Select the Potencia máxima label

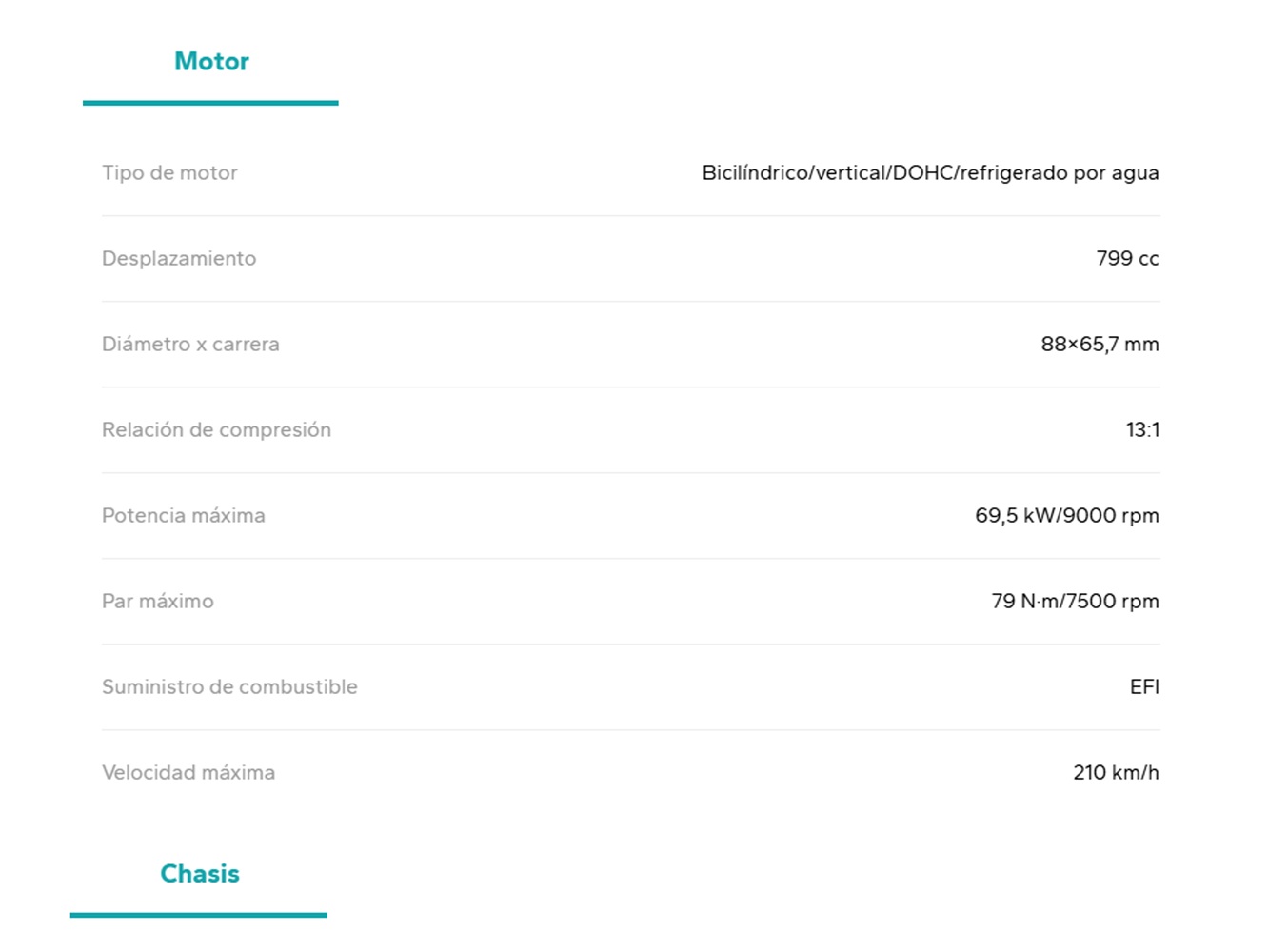(184, 515)
